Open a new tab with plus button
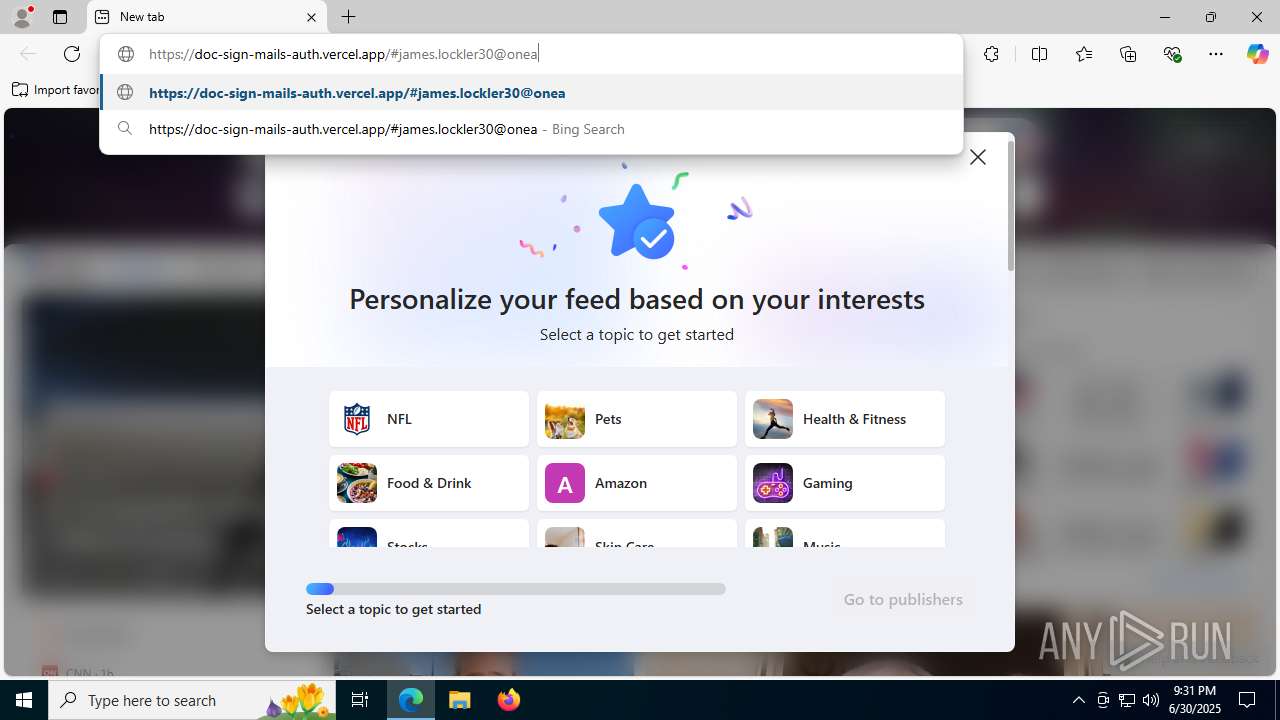Screen dimensions: 1280x720 (348, 17)
